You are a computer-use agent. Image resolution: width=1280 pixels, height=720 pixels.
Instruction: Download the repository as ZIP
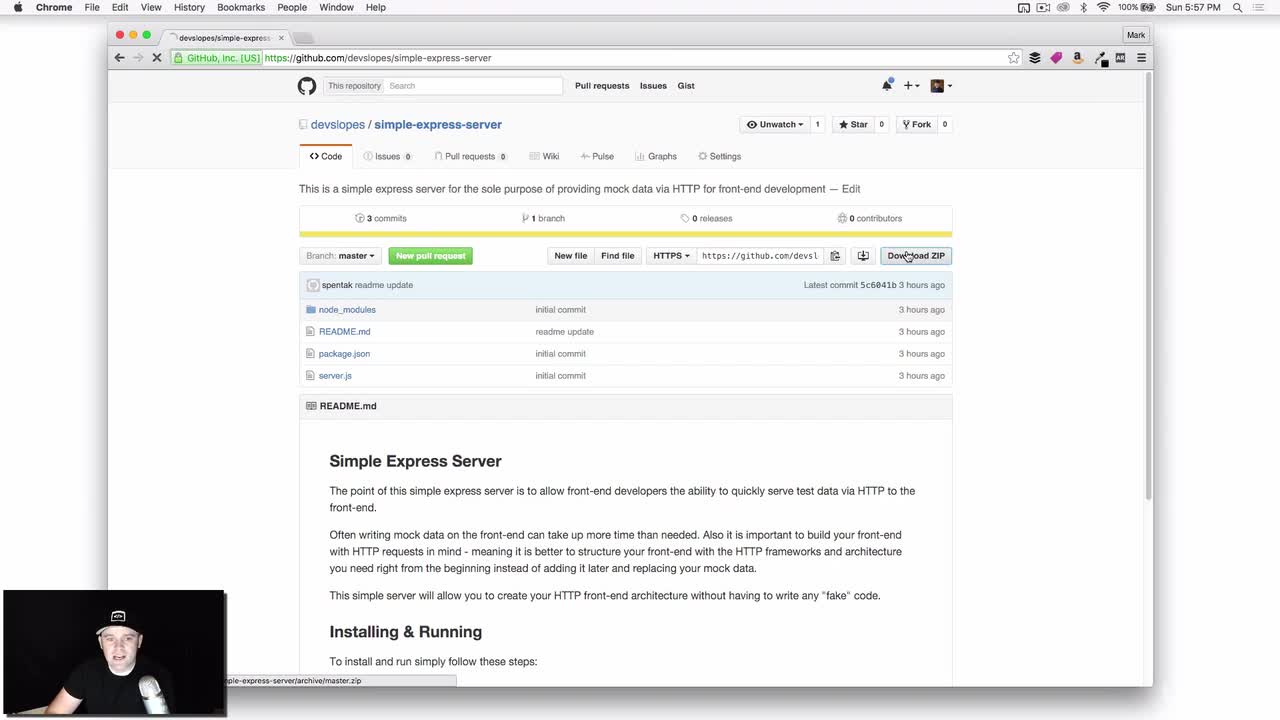click(916, 256)
